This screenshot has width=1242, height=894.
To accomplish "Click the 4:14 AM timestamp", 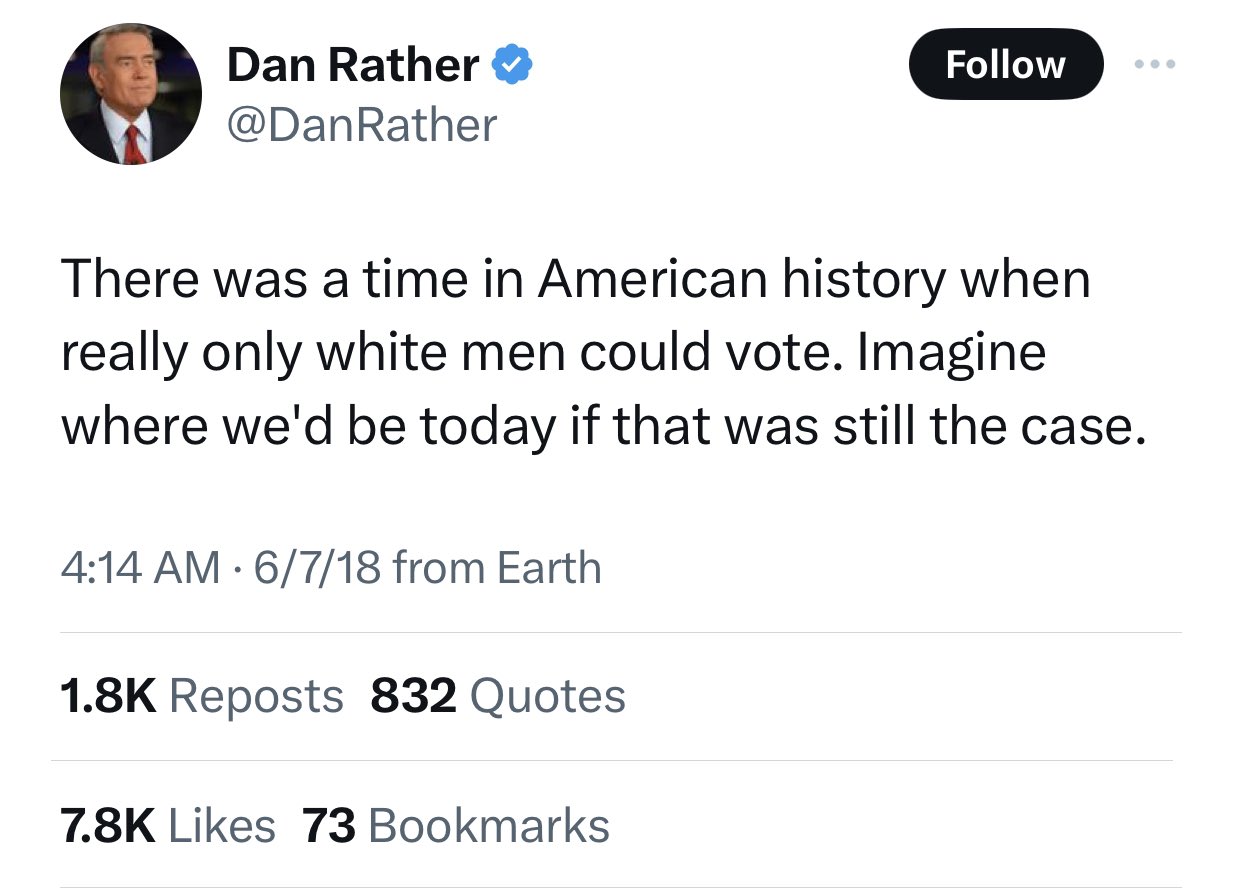I will (140, 568).
